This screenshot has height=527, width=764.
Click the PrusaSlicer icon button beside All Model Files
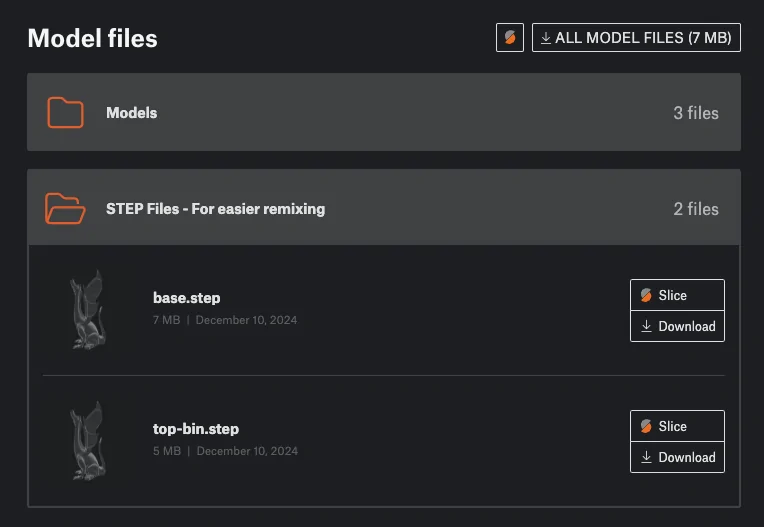510,38
